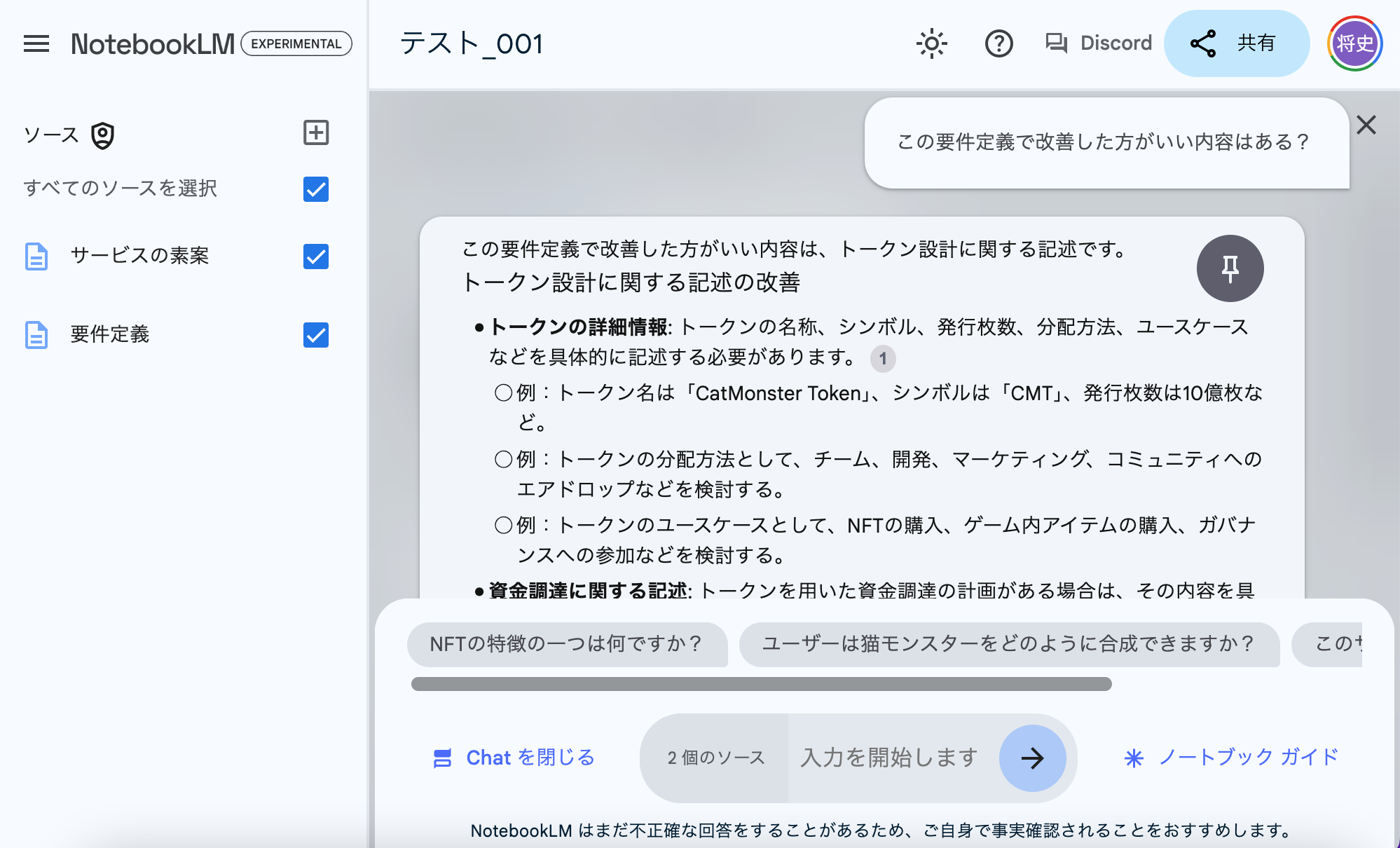This screenshot has height=848, width=1400.
Task: Click the user question bubble text
Action: pyautogui.click(x=1103, y=142)
